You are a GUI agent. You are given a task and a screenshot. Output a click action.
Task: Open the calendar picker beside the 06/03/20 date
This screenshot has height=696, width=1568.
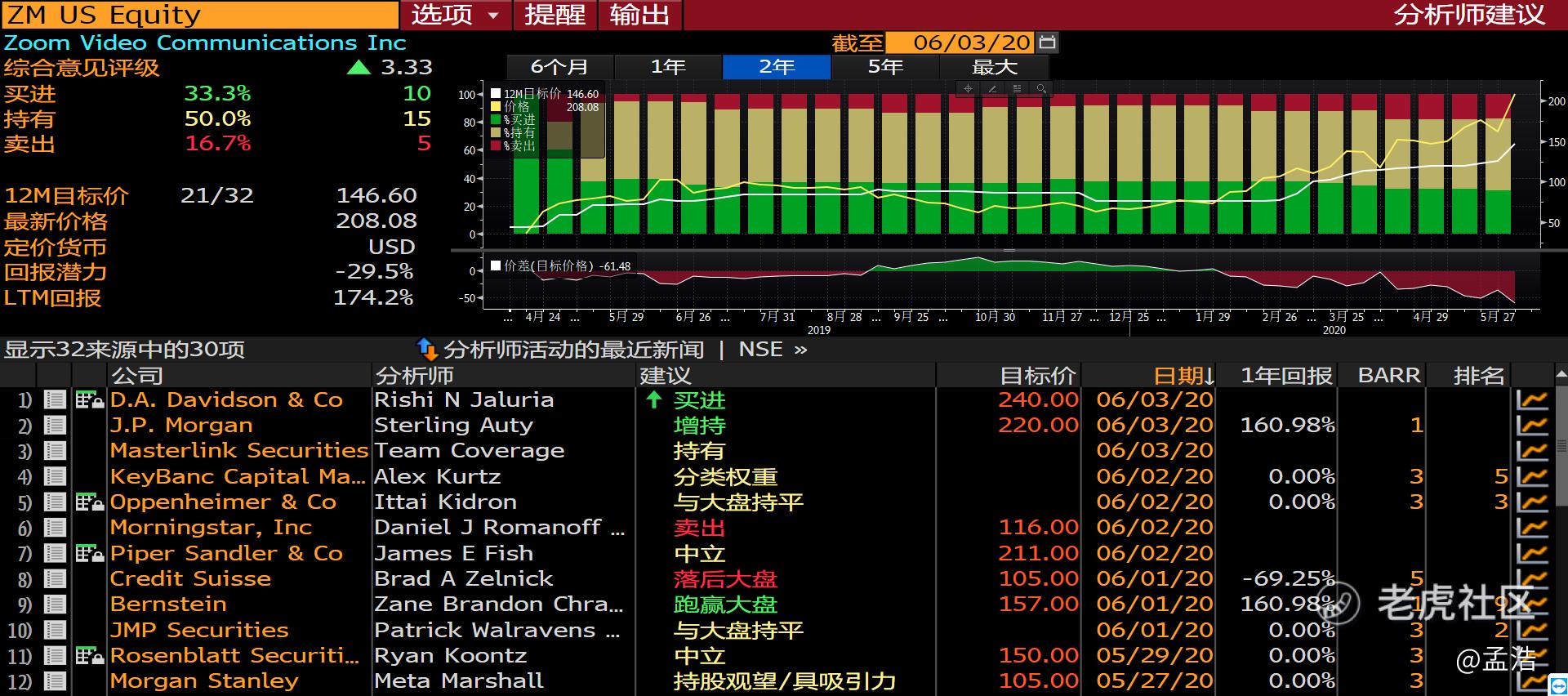pyautogui.click(x=1048, y=42)
